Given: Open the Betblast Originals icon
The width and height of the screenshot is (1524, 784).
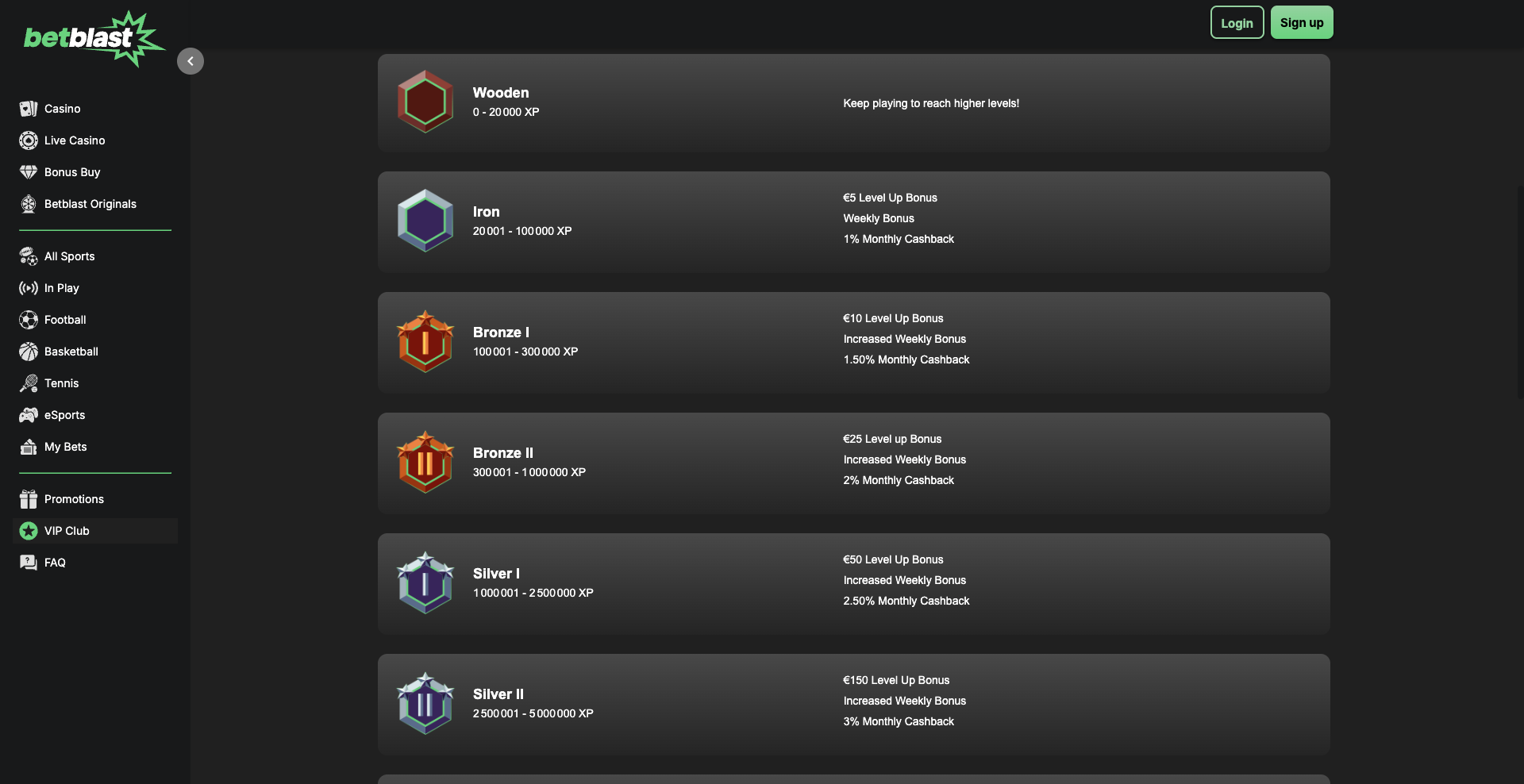Looking at the screenshot, I should coord(29,204).
